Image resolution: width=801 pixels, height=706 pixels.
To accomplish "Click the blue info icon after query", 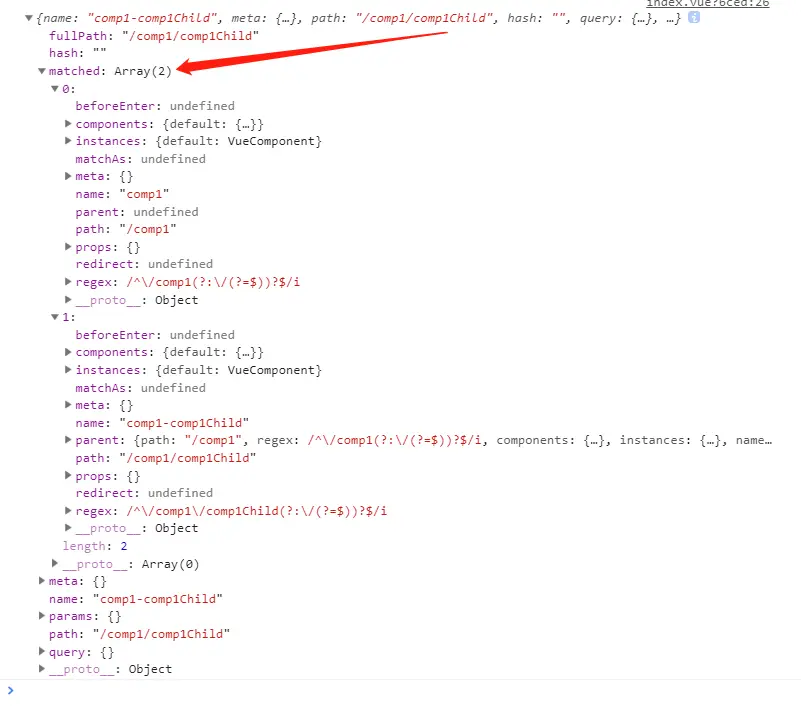I will (694, 17).
